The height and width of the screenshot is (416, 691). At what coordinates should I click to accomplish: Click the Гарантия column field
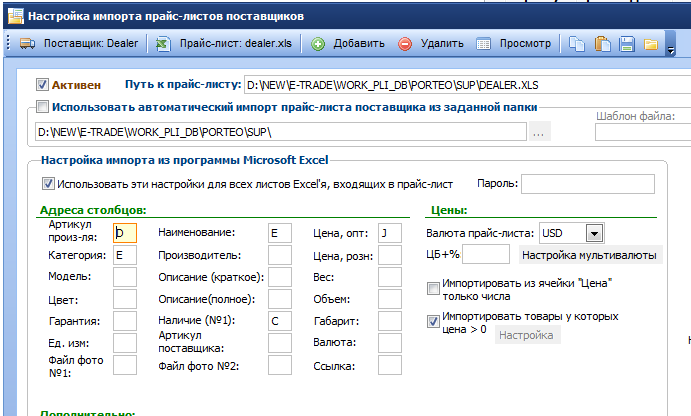tap(125, 321)
